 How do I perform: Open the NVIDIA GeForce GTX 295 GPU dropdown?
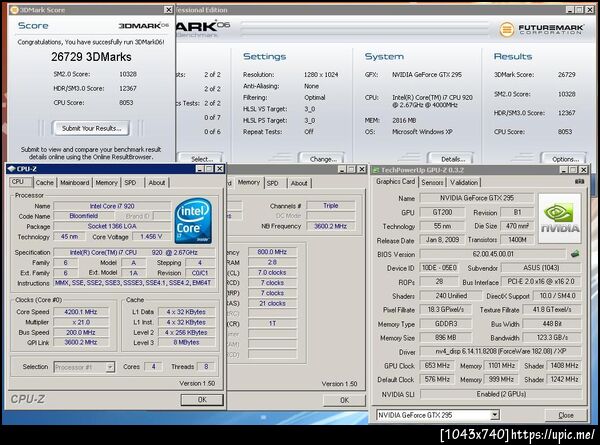point(438,415)
